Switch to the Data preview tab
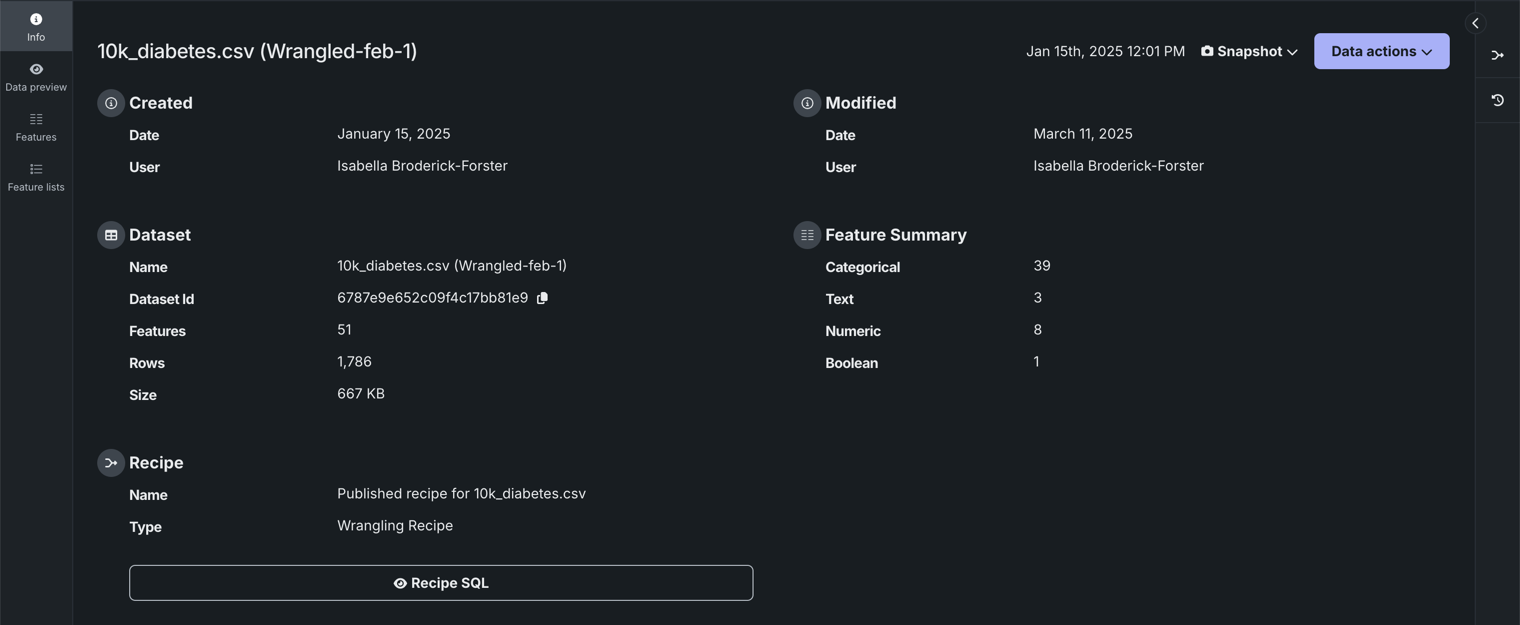Image resolution: width=1520 pixels, height=625 pixels. 36,77
